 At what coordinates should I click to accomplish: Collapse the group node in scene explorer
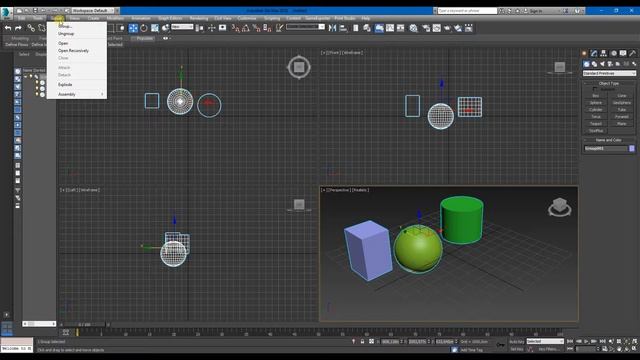pyautogui.click(x=26, y=76)
